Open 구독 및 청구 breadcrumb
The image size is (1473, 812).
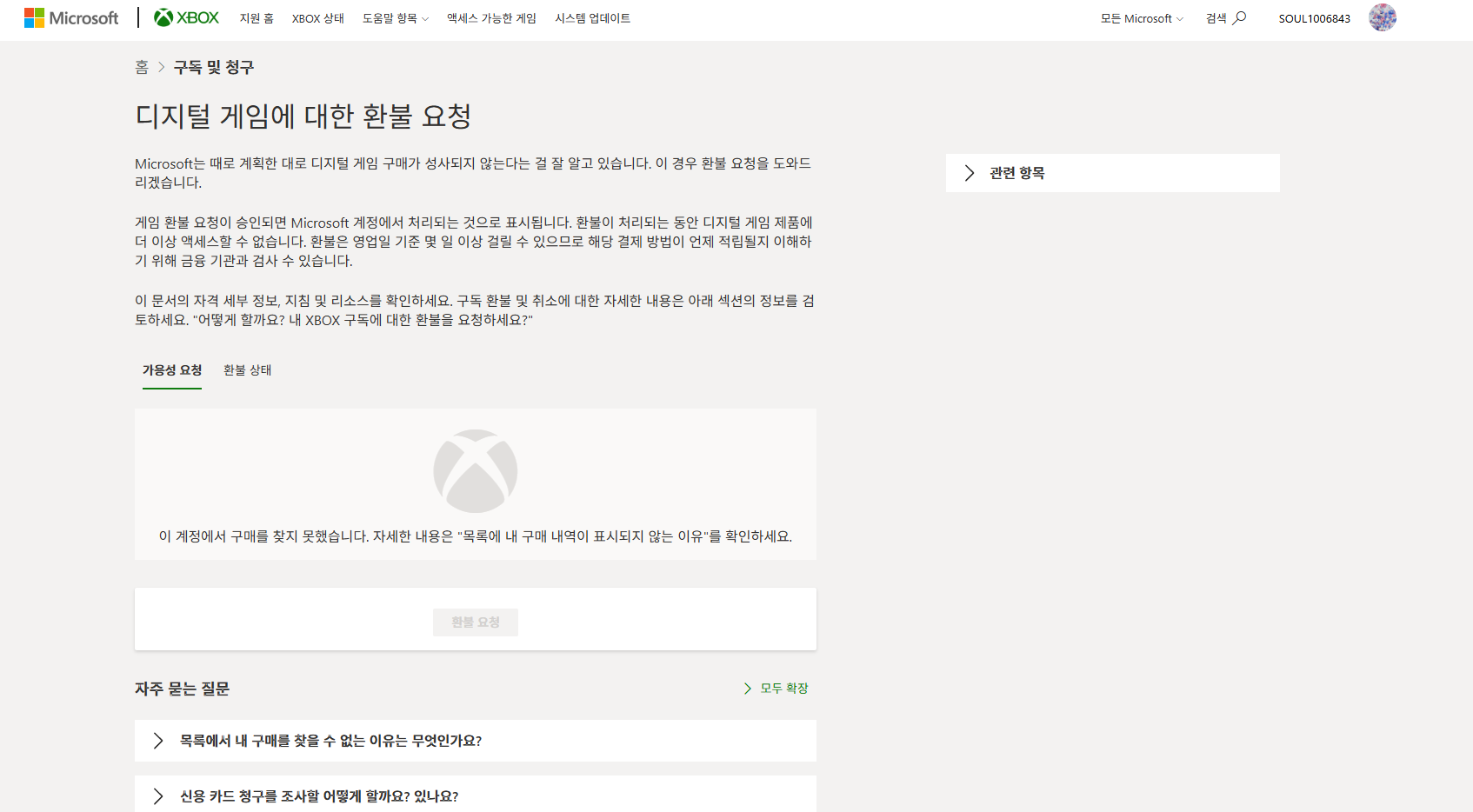pyautogui.click(x=214, y=67)
